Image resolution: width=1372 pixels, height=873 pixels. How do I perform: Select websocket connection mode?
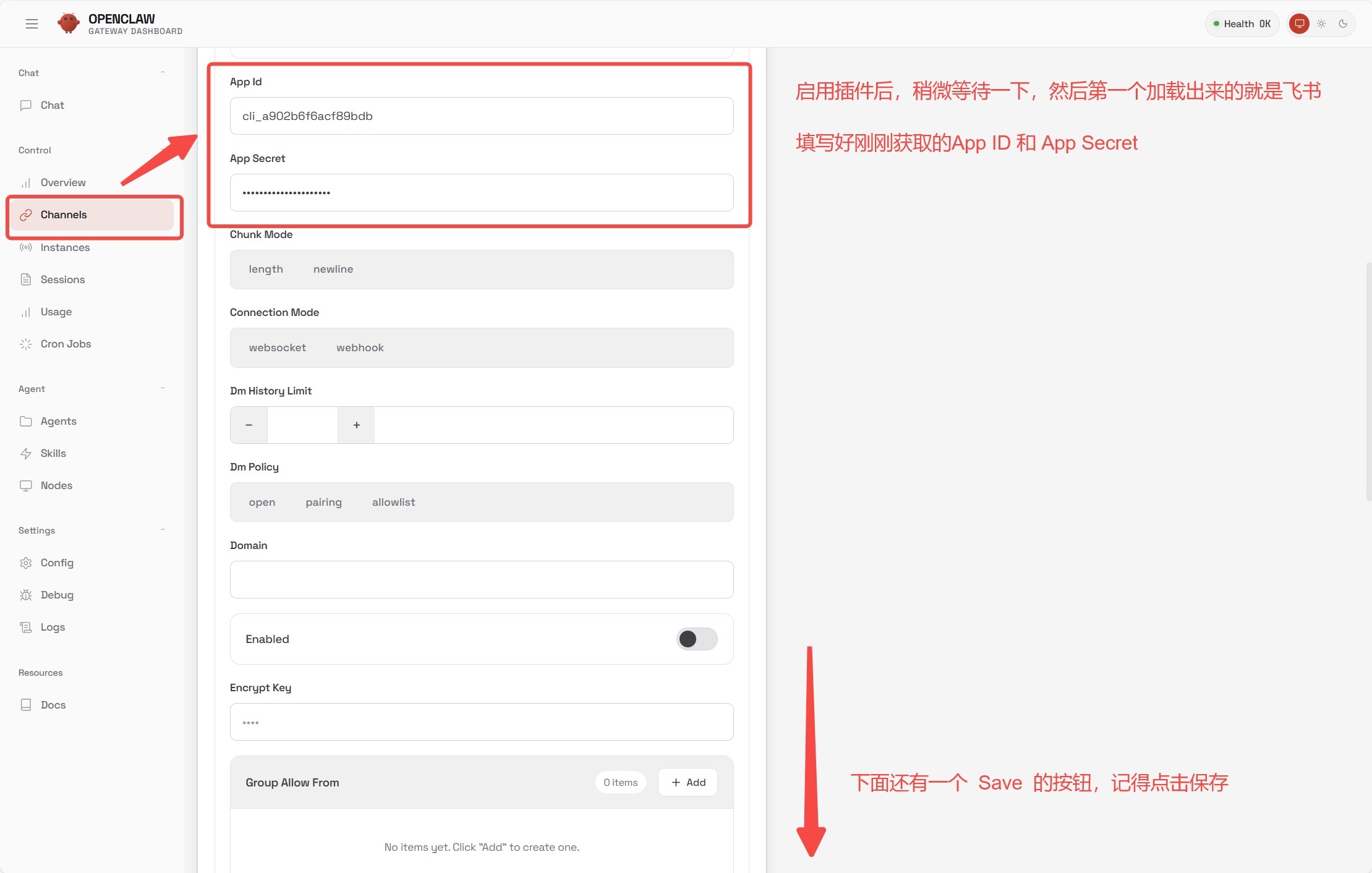click(277, 347)
